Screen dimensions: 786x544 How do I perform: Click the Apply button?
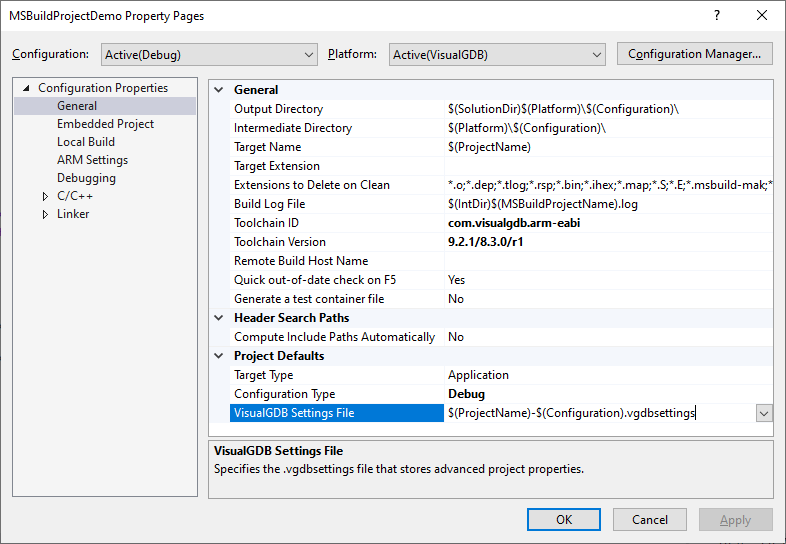(735, 520)
